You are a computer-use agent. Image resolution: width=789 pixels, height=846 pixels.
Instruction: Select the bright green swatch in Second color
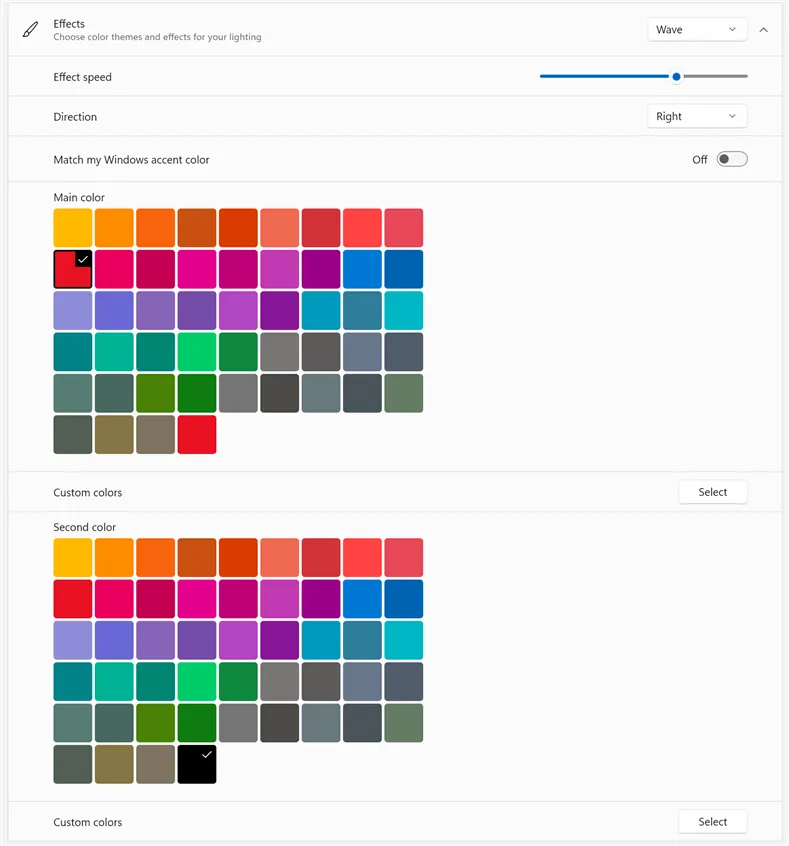197,681
